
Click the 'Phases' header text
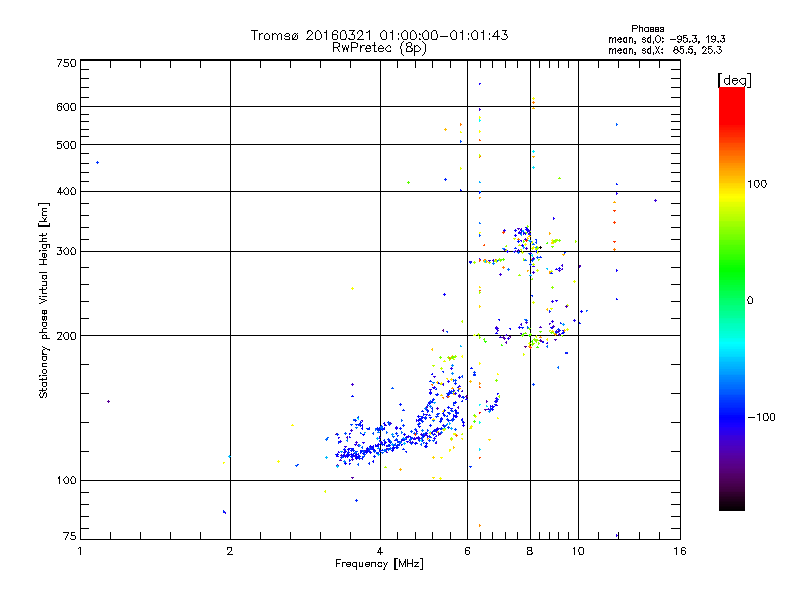647,29
